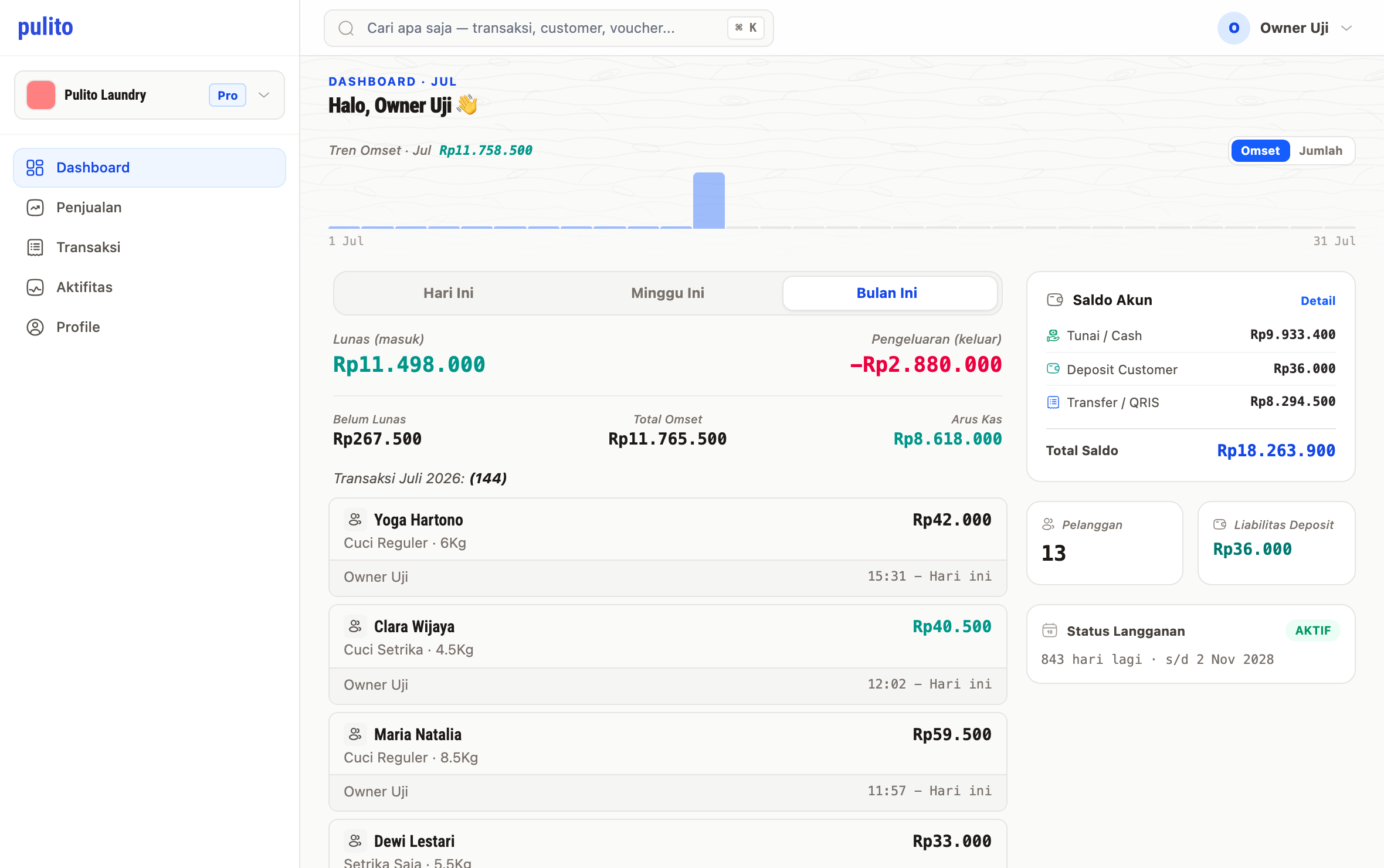Click Arus Kas Rp8.618.000 value
The image size is (1384, 868).
pyautogui.click(x=948, y=439)
